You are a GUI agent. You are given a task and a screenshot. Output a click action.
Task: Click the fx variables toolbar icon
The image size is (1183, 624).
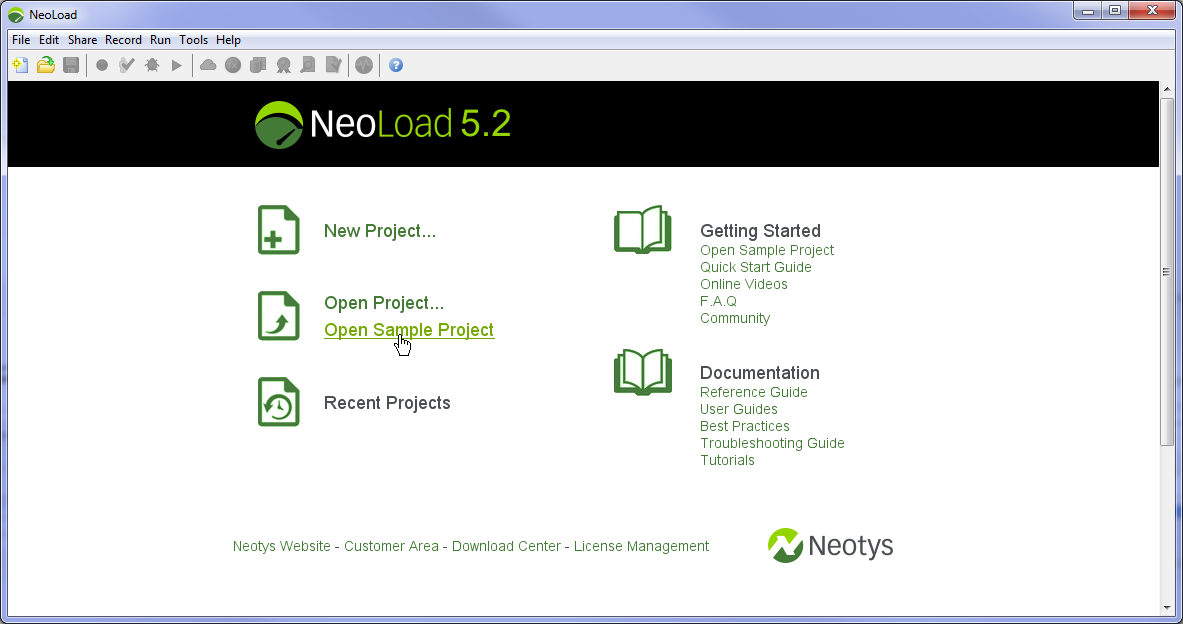tap(233, 66)
